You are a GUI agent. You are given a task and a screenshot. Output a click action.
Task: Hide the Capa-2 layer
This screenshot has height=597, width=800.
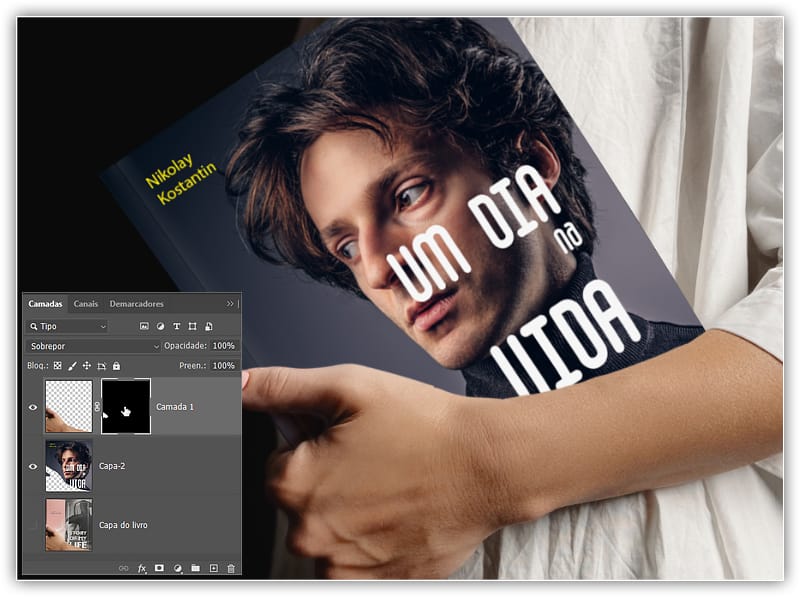(33, 466)
